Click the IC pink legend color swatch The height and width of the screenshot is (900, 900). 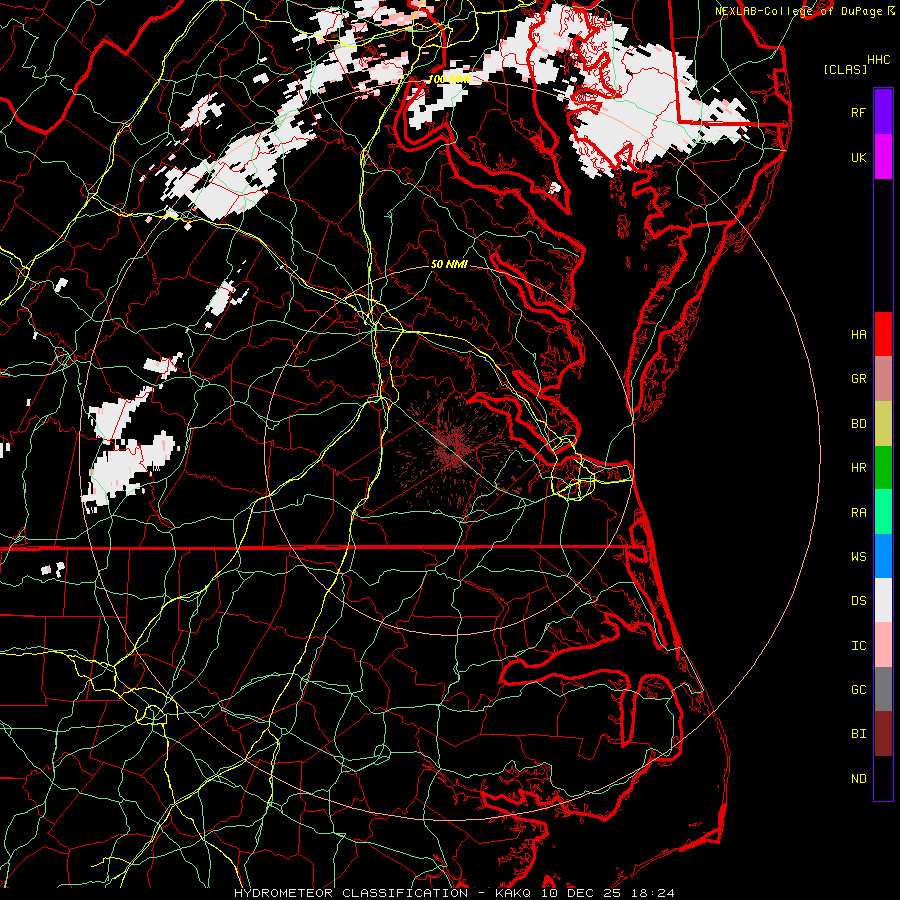(883, 645)
